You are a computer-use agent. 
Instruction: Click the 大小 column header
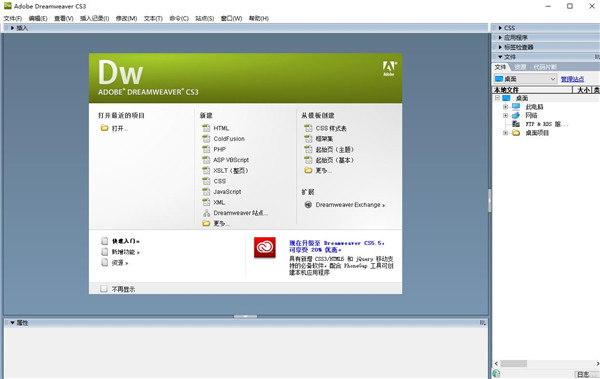pyautogui.click(x=582, y=90)
